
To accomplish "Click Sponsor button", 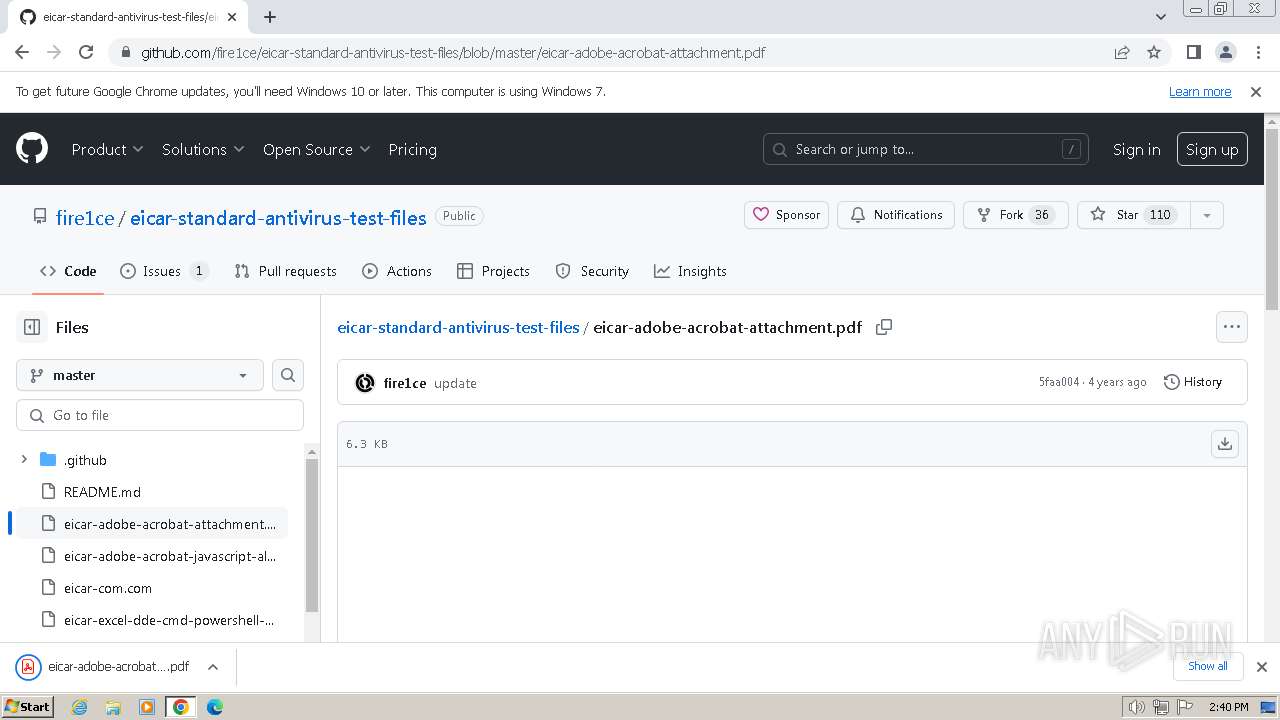I will coord(786,215).
